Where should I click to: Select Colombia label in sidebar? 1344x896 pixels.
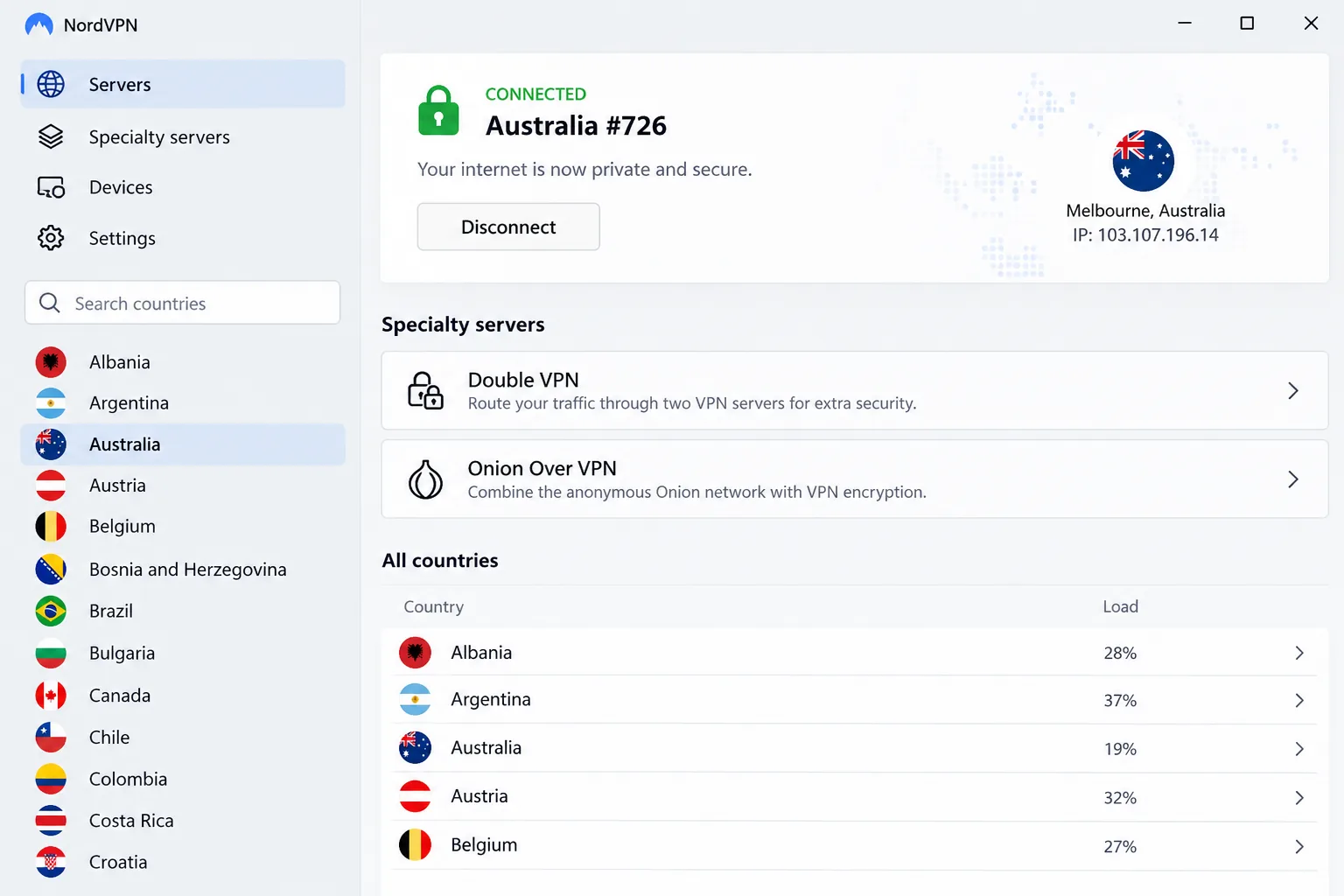pyautogui.click(x=128, y=779)
